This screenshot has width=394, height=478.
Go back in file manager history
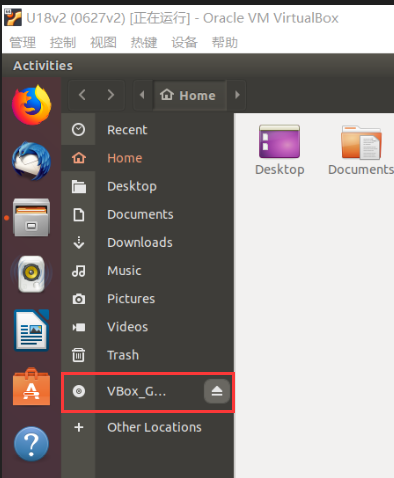82,95
